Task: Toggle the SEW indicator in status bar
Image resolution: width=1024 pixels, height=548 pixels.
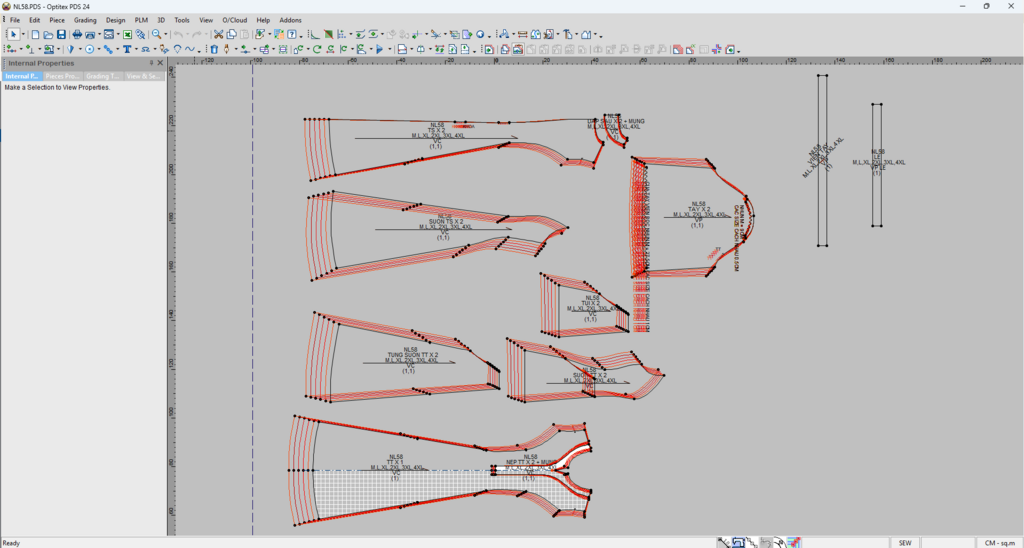Action: [x=904, y=543]
